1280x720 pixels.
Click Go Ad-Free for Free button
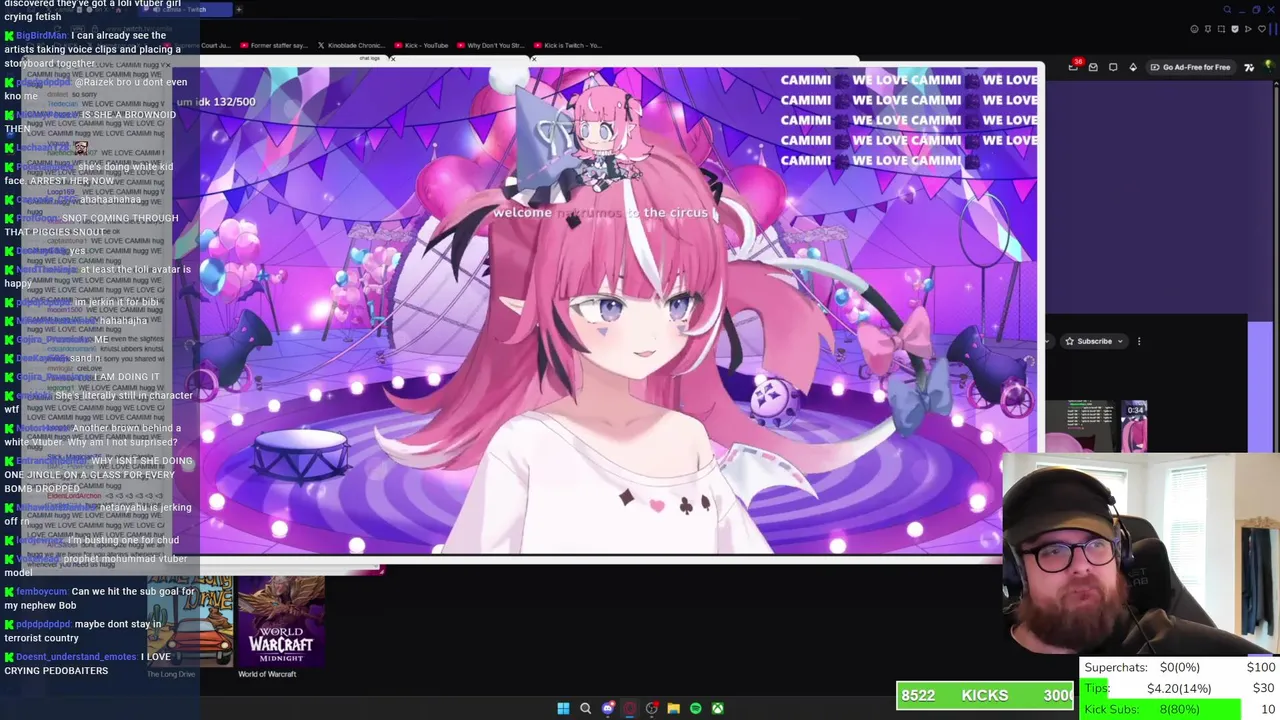coord(1191,67)
